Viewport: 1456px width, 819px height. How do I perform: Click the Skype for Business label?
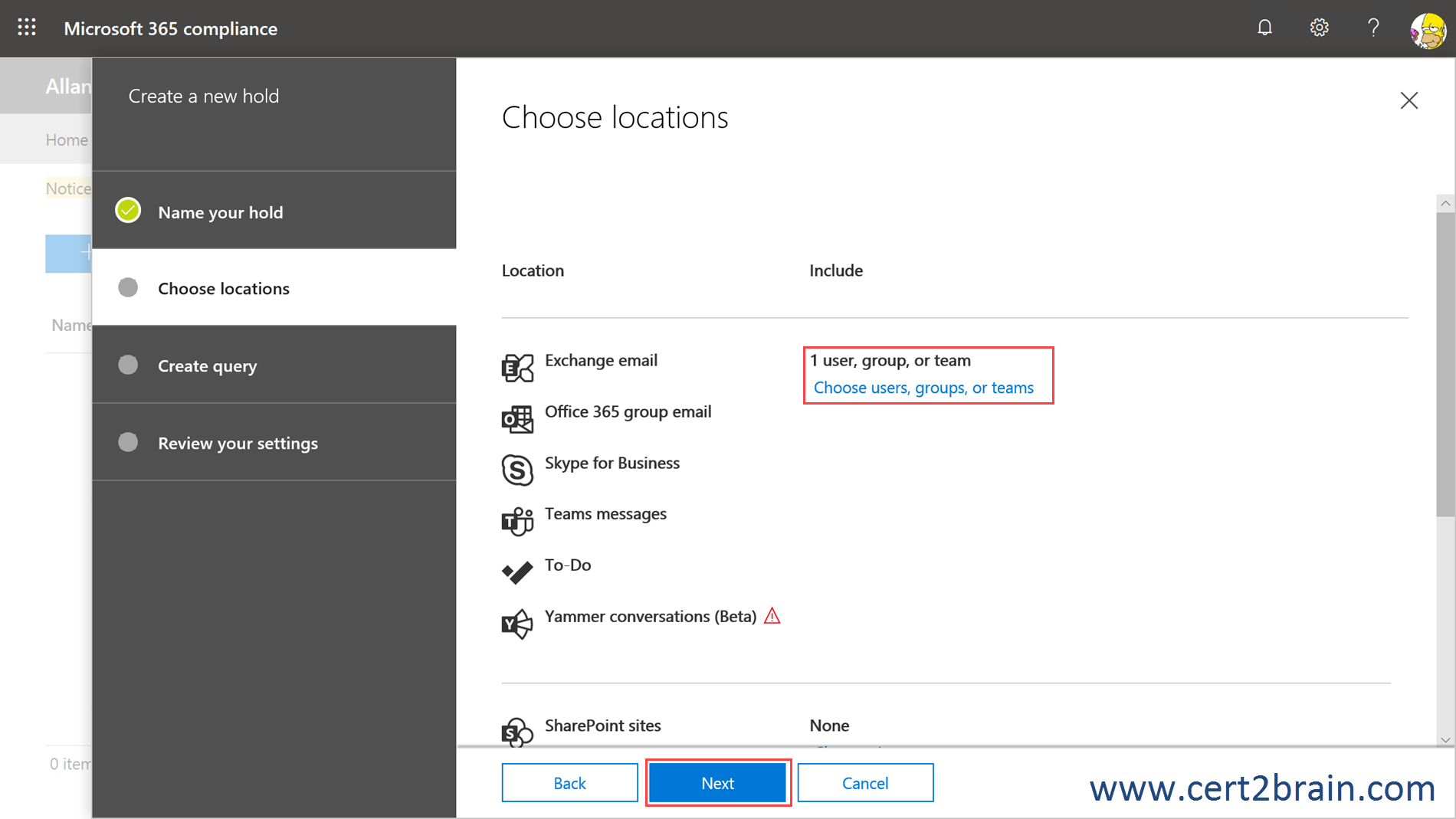point(612,463)
